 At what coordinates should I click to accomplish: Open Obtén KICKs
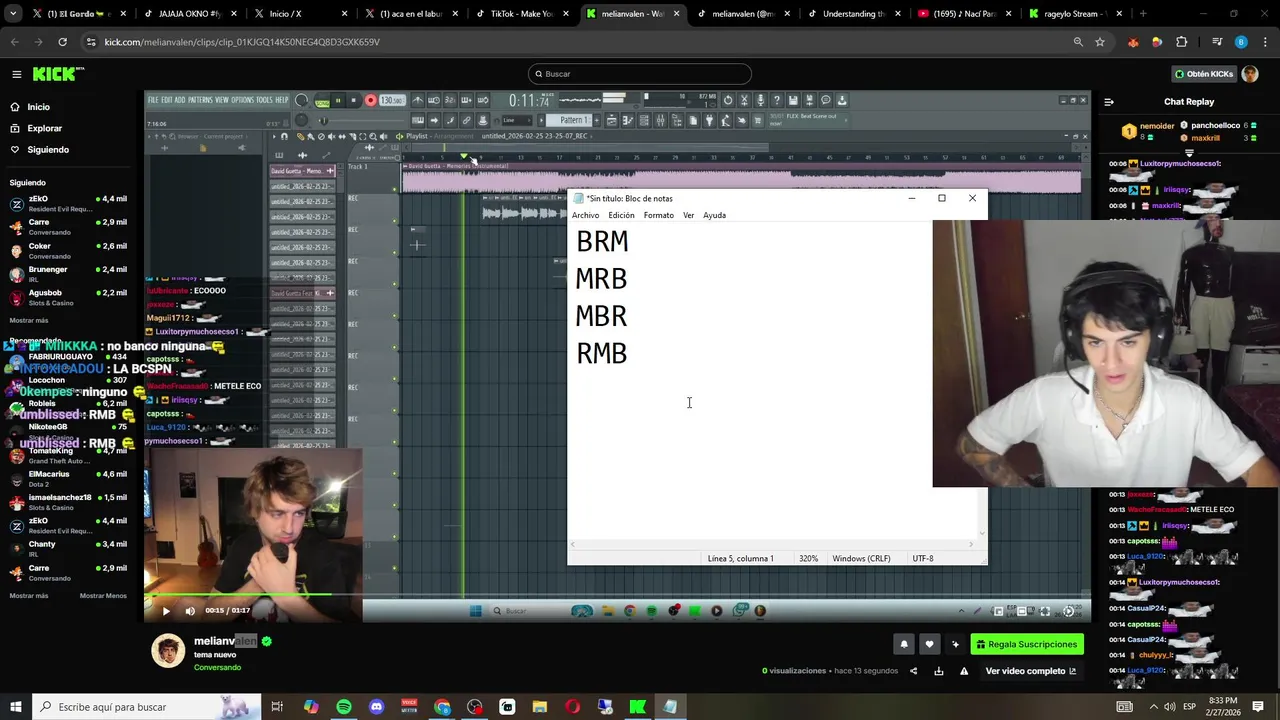pos(1204,74)
